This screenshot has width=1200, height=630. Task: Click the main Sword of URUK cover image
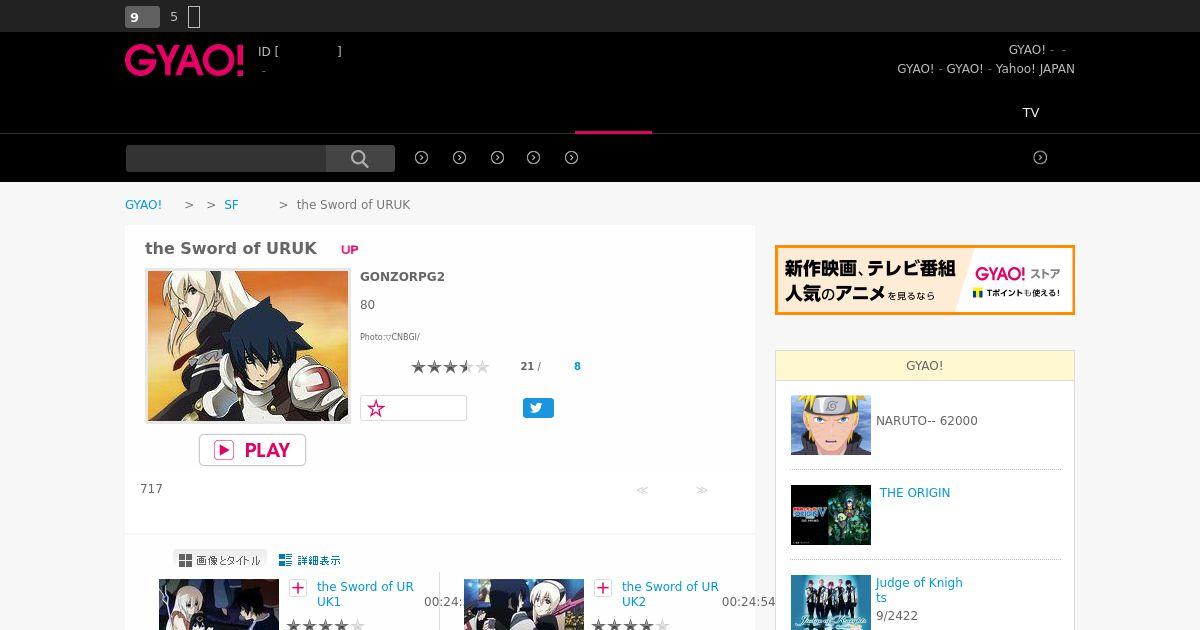(x=248, y=345)
